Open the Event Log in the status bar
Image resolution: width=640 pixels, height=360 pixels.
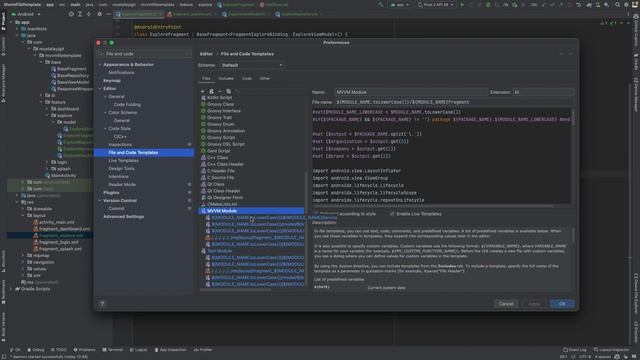tap(574, 350)
